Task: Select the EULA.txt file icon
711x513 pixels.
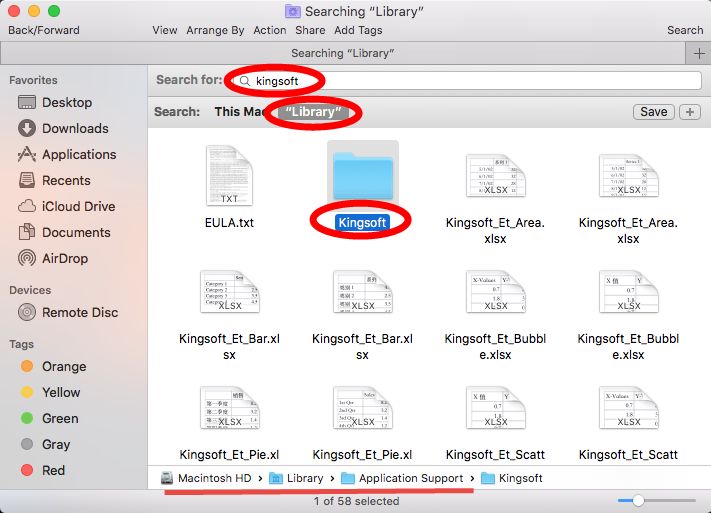Action: click(x=229, y=176)
